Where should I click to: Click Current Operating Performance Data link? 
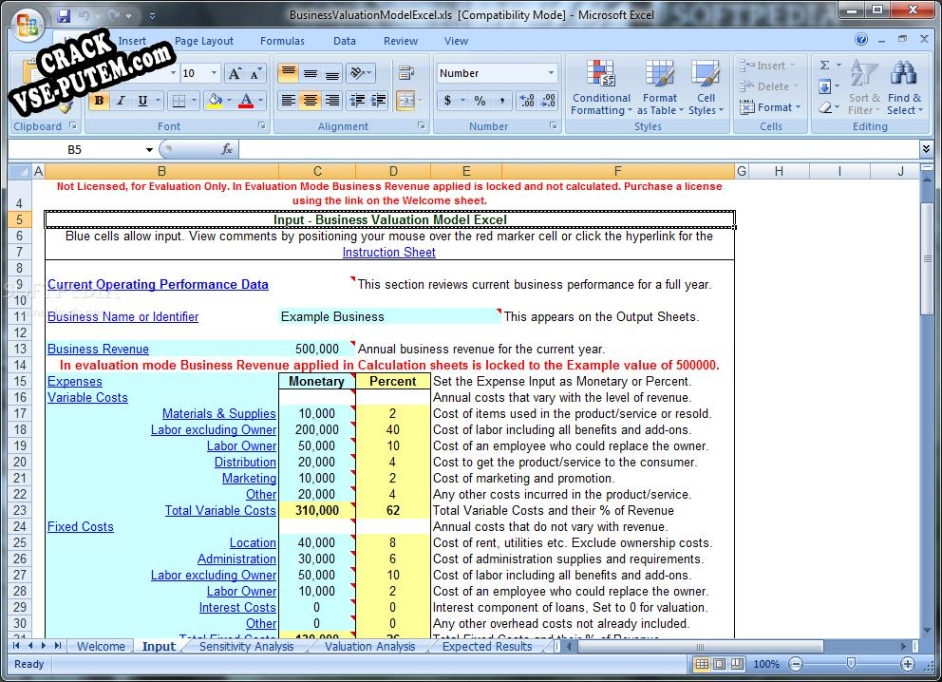(x=158, y=285)
